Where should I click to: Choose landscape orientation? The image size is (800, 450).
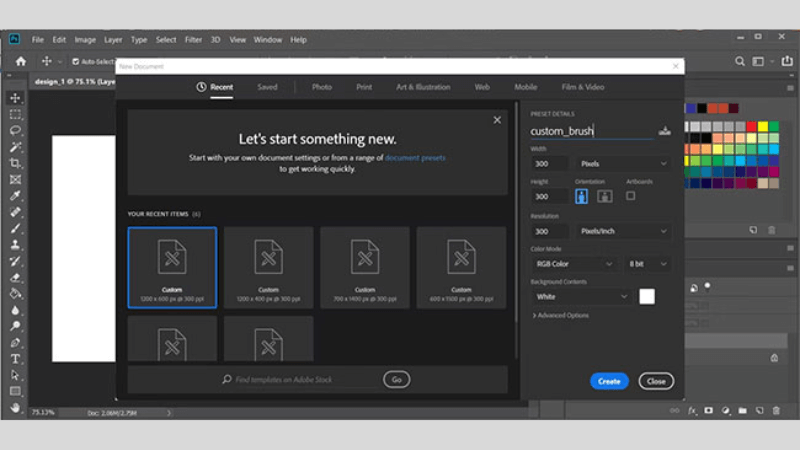(605, 196)
